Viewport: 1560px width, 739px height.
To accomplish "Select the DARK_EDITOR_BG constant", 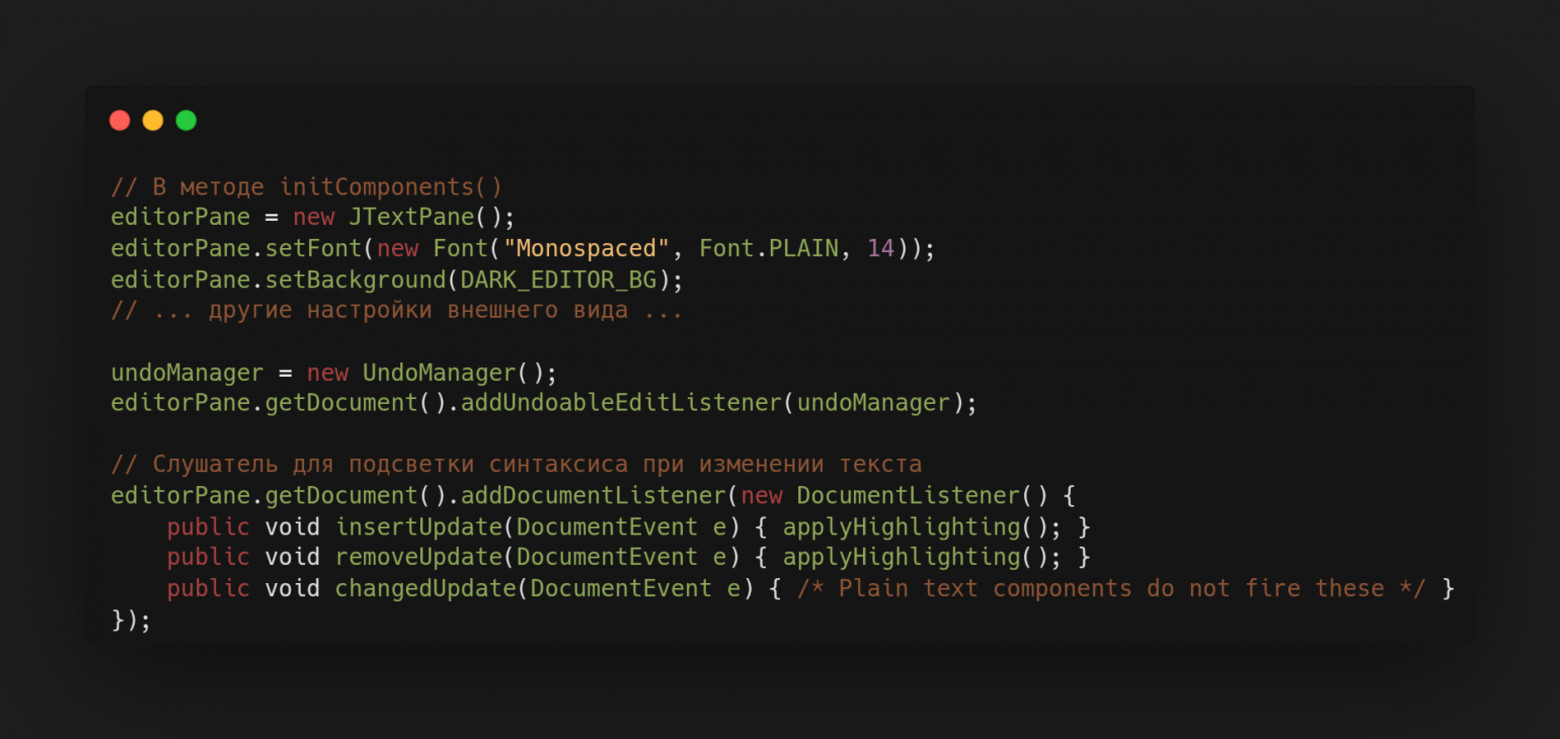I will [x=558, y=279].
